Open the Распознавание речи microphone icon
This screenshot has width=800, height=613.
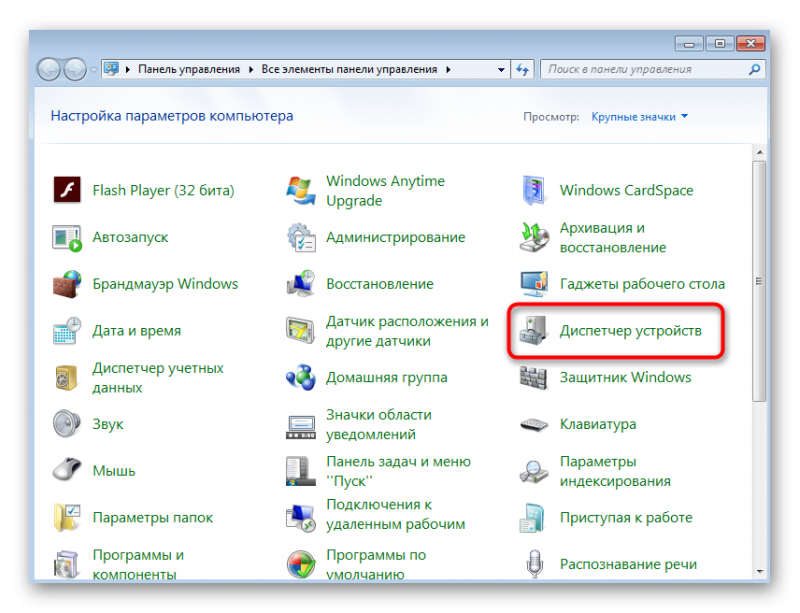(x=534, y=564)
